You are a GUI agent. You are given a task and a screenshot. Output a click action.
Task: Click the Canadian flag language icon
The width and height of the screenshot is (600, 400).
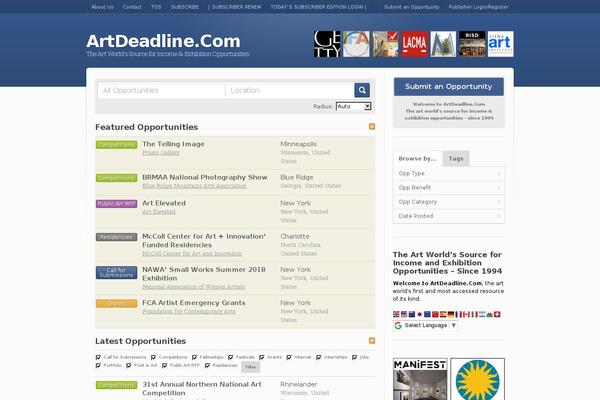[466, 314]
